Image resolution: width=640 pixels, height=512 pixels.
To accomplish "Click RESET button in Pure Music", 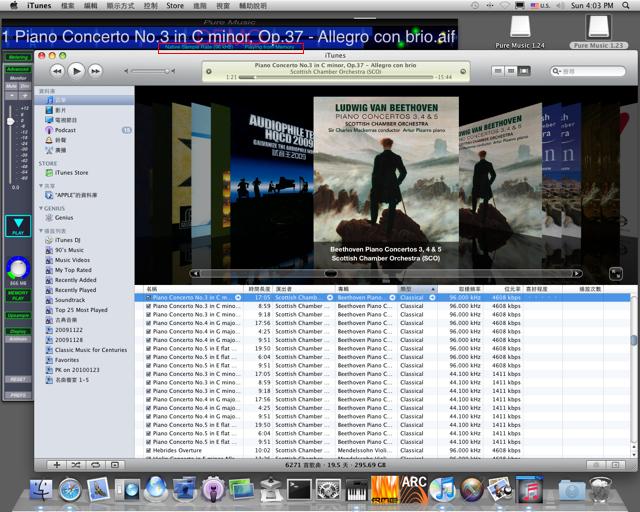I will click(18, 379).
